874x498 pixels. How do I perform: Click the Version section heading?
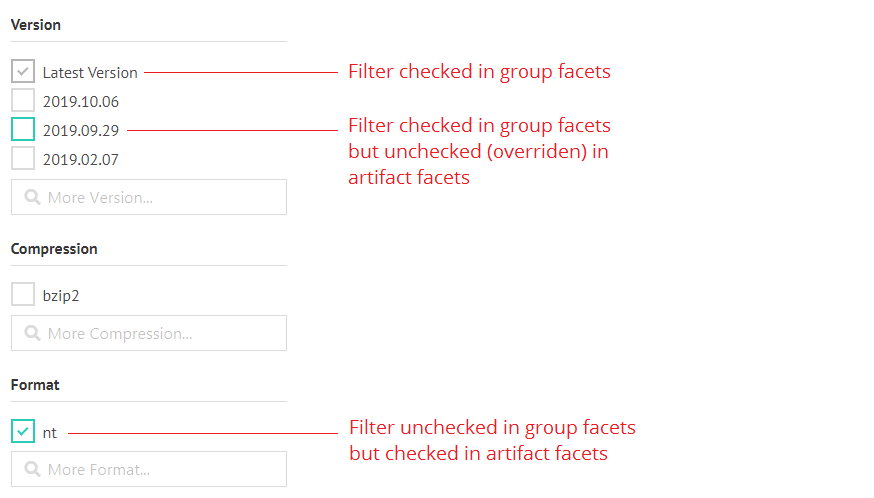[x=36, y=25]
